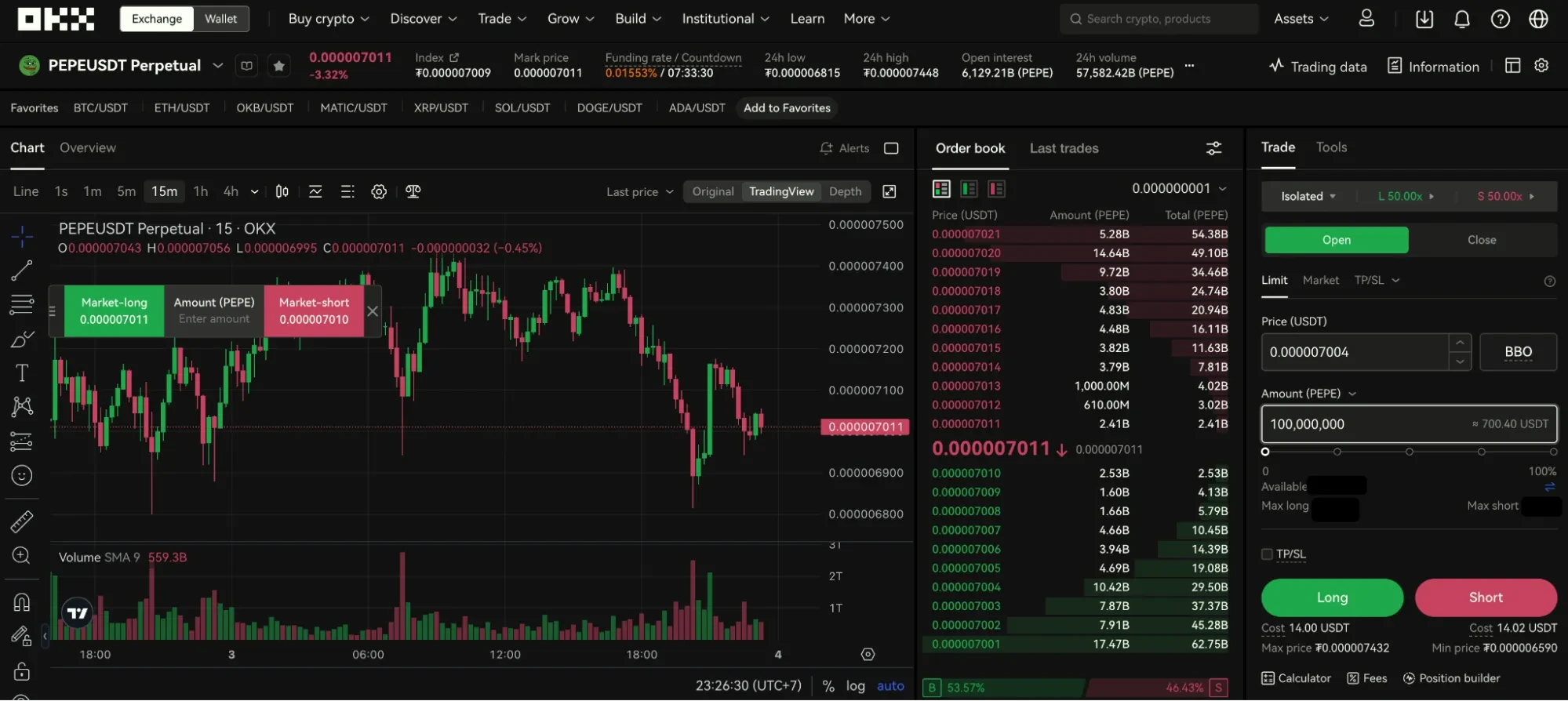
Task: Switch chart view to Depth
Action: tap(845, 192)
